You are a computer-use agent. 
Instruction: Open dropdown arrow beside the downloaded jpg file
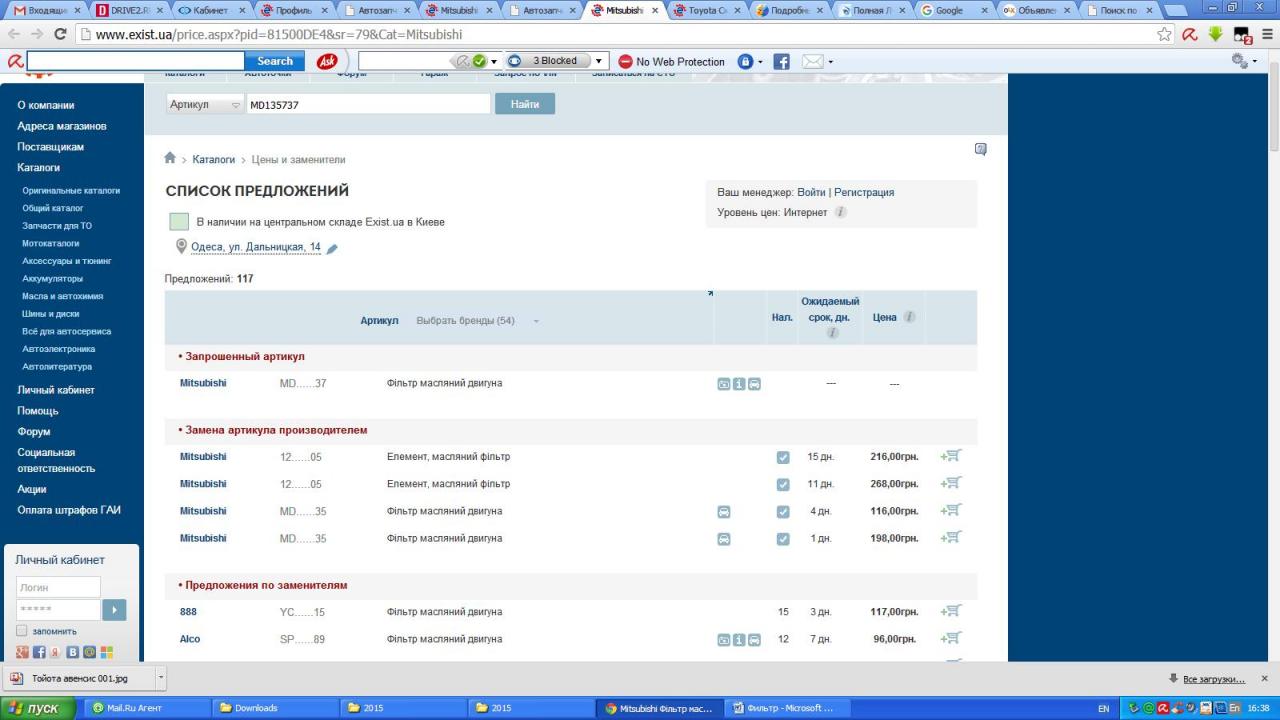[161, 678]
